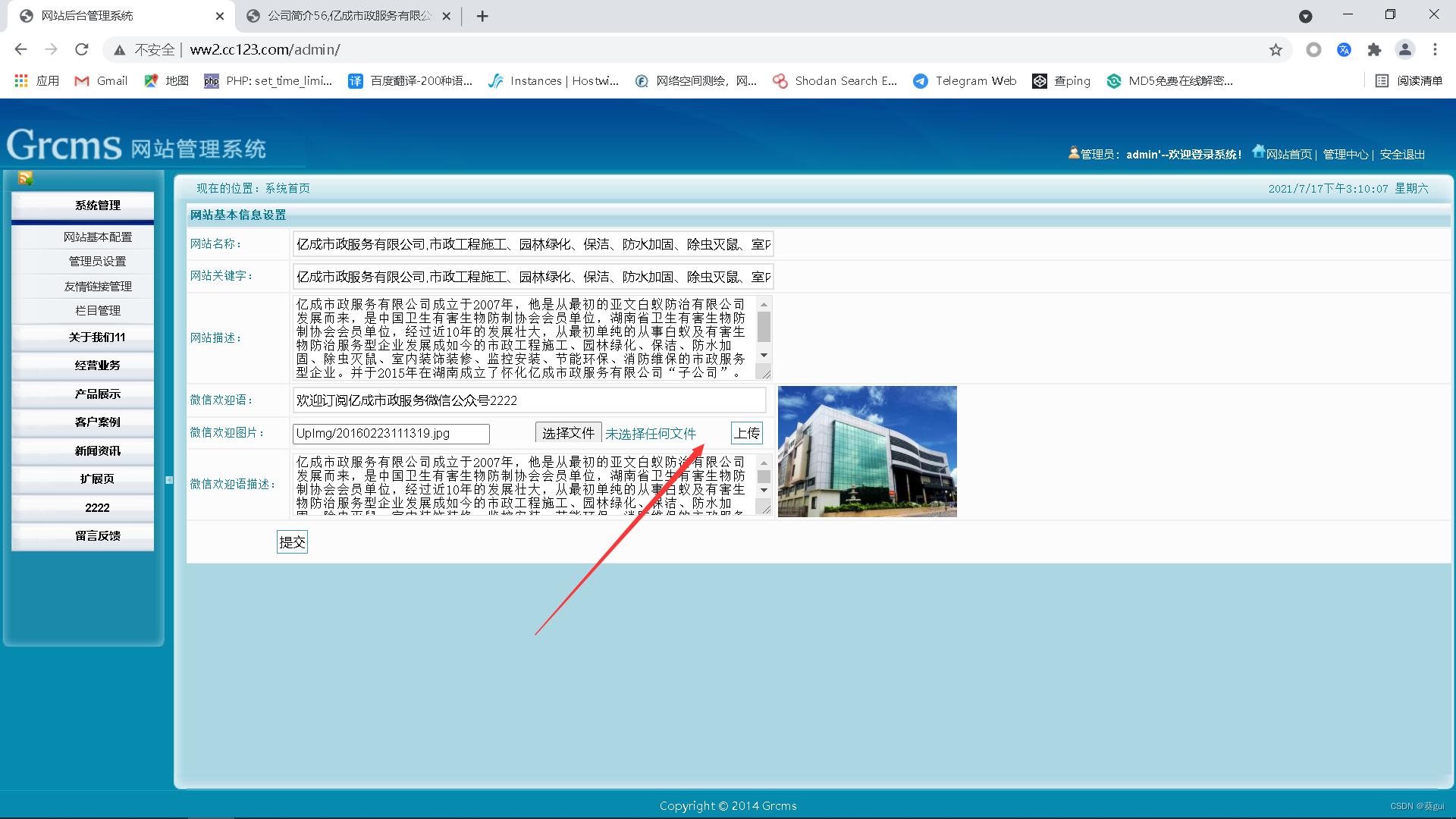Collapse the sidebar with the splitter handle
Screen dimensions: 1456x819
(x=169, y=480)
